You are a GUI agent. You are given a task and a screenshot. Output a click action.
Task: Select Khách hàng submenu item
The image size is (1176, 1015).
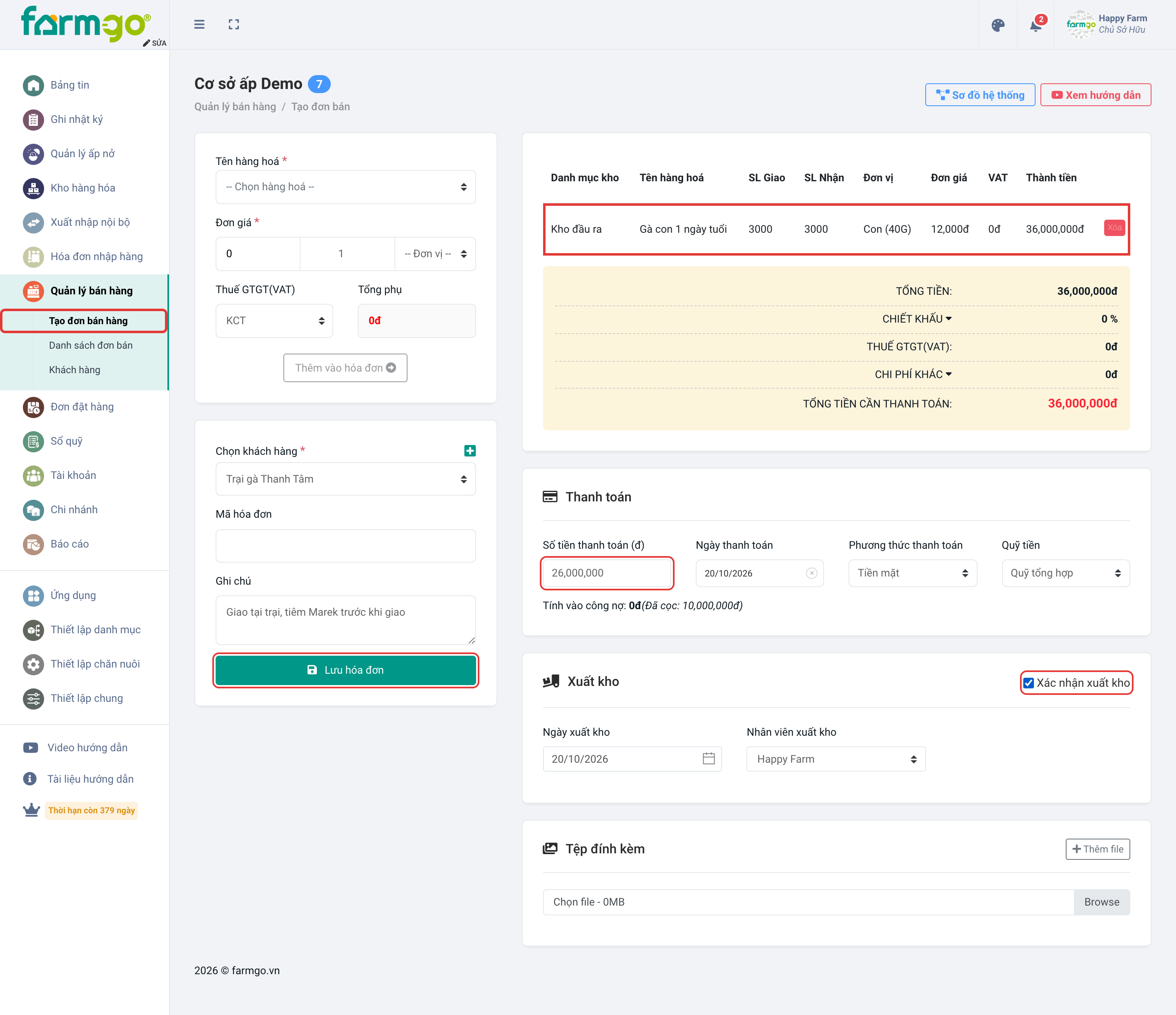[74, 370]
